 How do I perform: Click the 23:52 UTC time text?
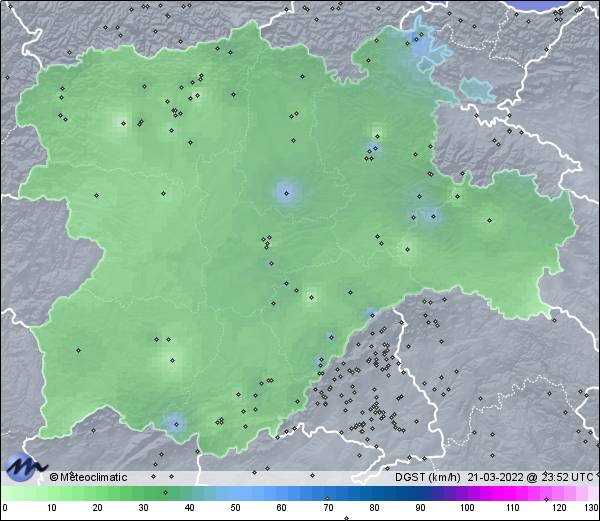pos(567,477)
